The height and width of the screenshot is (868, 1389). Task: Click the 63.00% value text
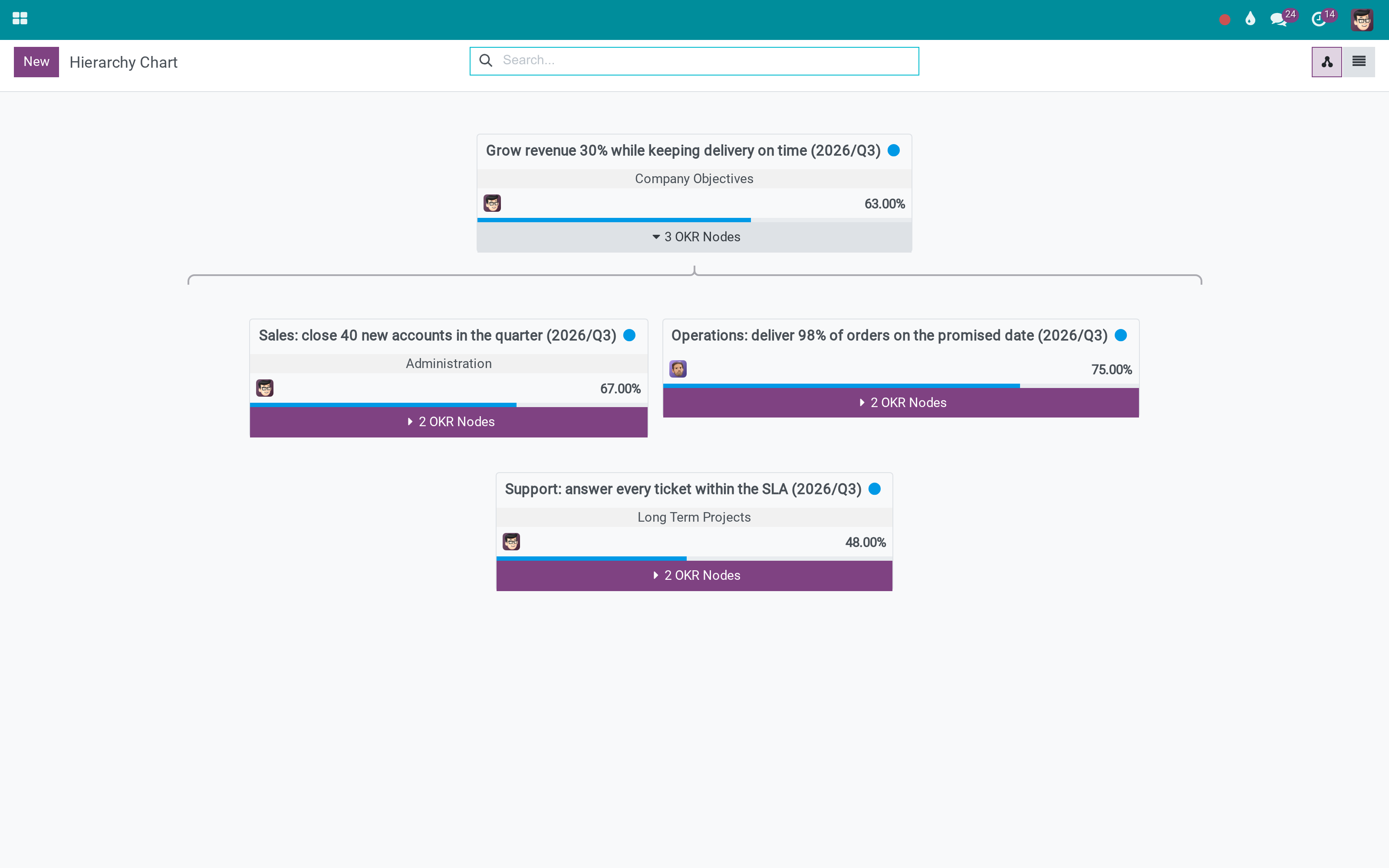(885, 204)
